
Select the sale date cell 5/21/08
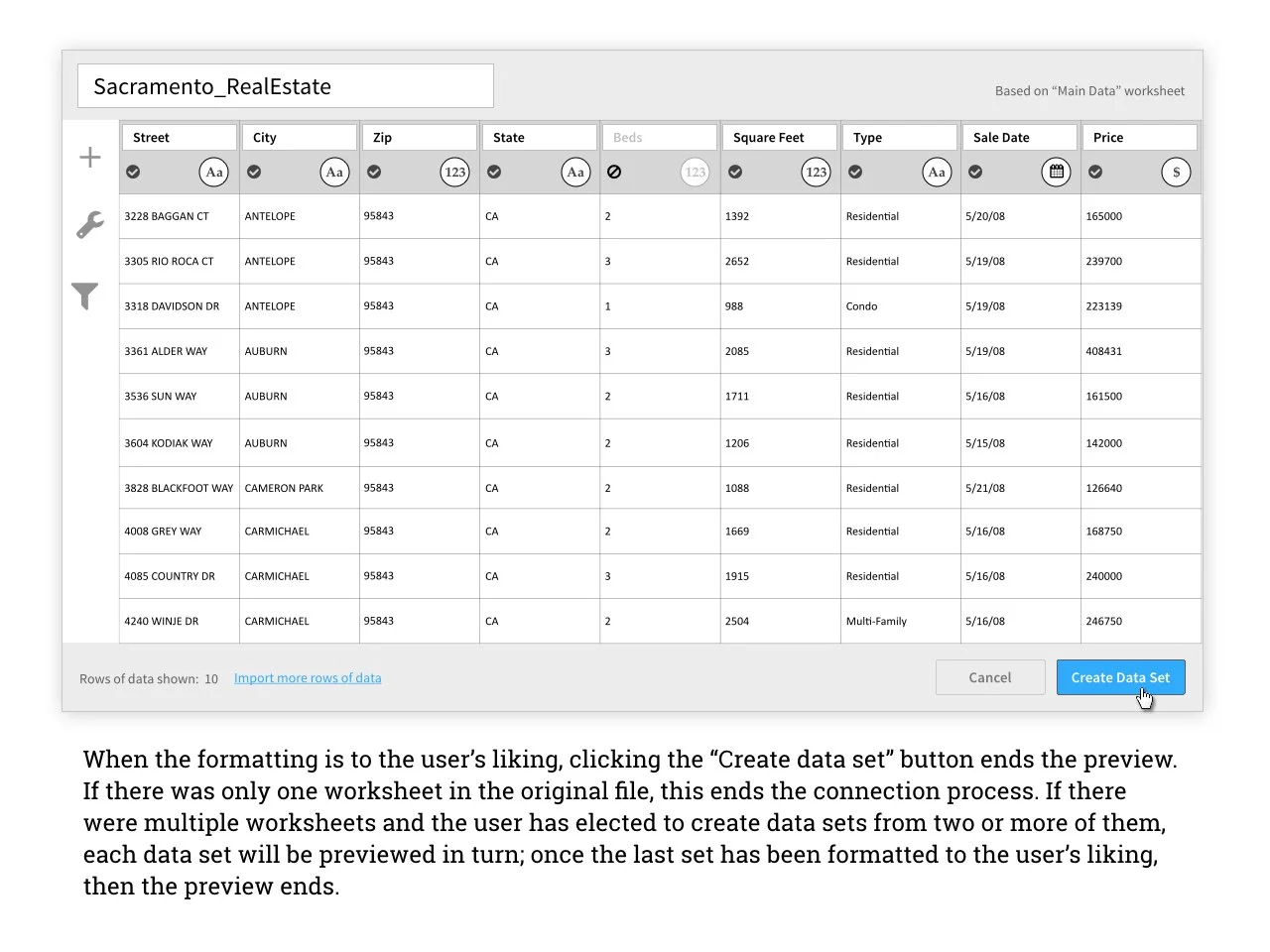click(1021, 488)
